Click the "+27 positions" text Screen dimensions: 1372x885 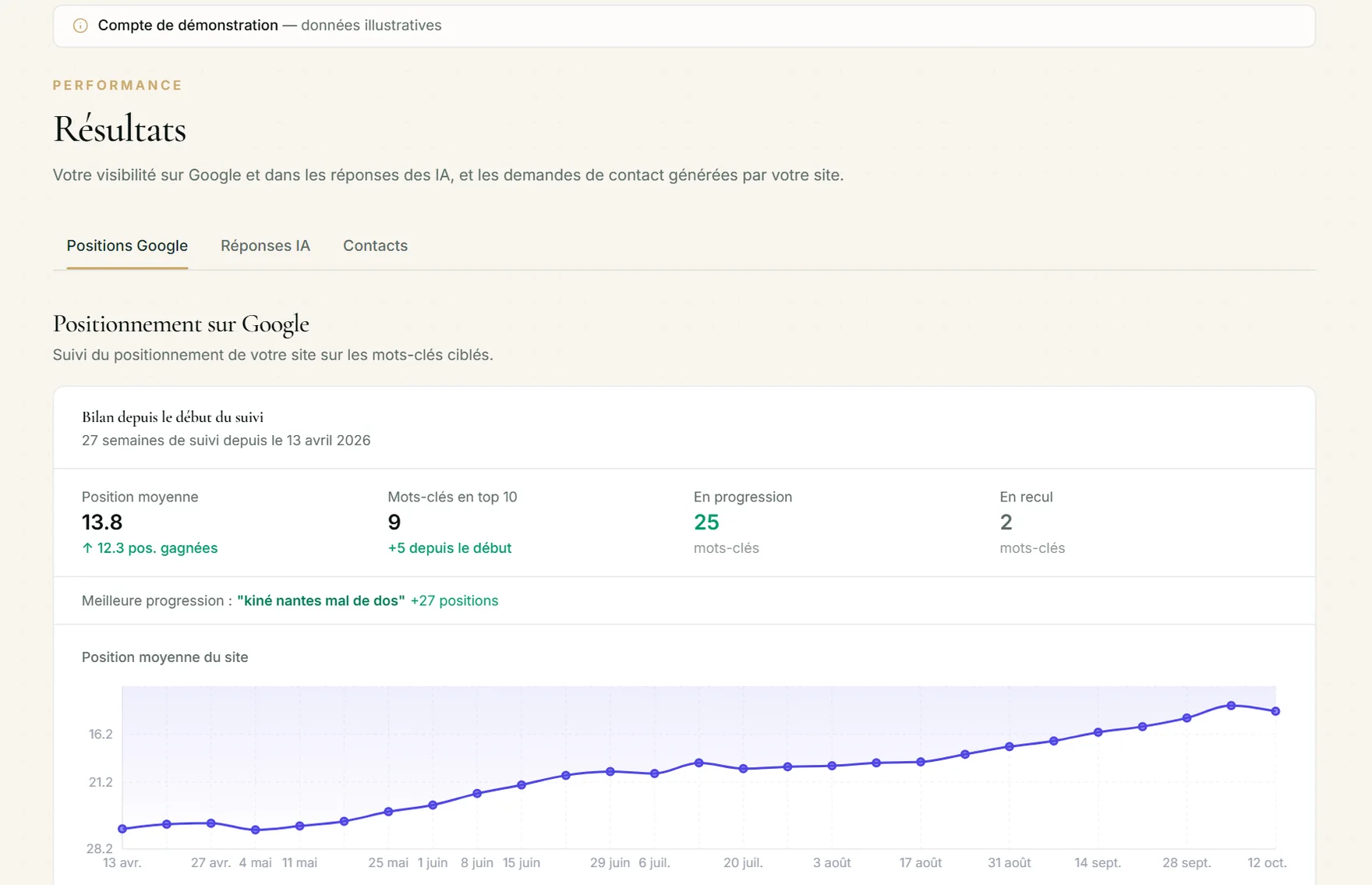[454, 600]
